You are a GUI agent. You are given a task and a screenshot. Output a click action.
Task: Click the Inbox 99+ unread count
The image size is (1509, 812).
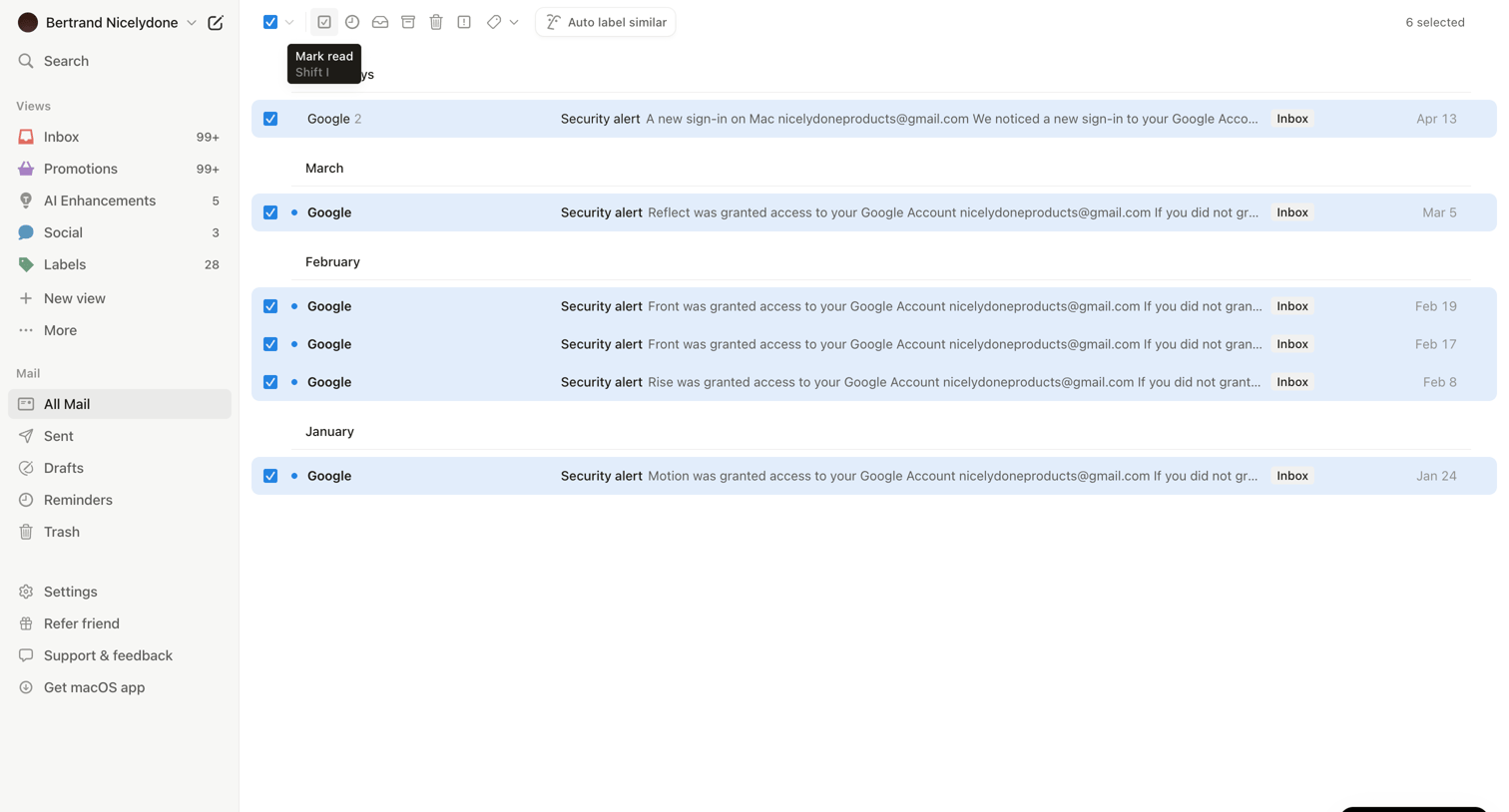click(x=208, y=137)
